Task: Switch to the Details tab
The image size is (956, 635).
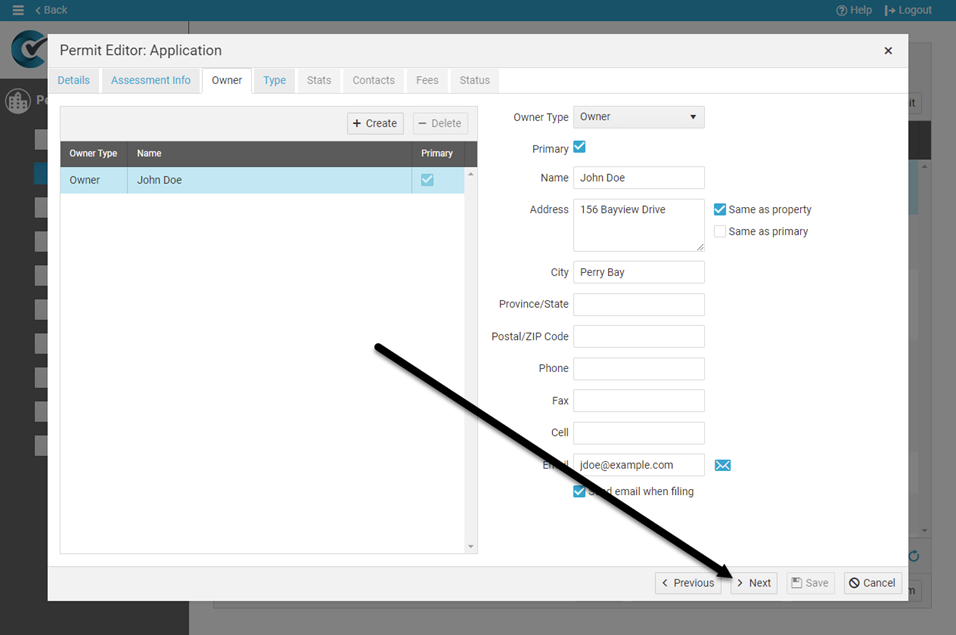Action: pos(73,80)
